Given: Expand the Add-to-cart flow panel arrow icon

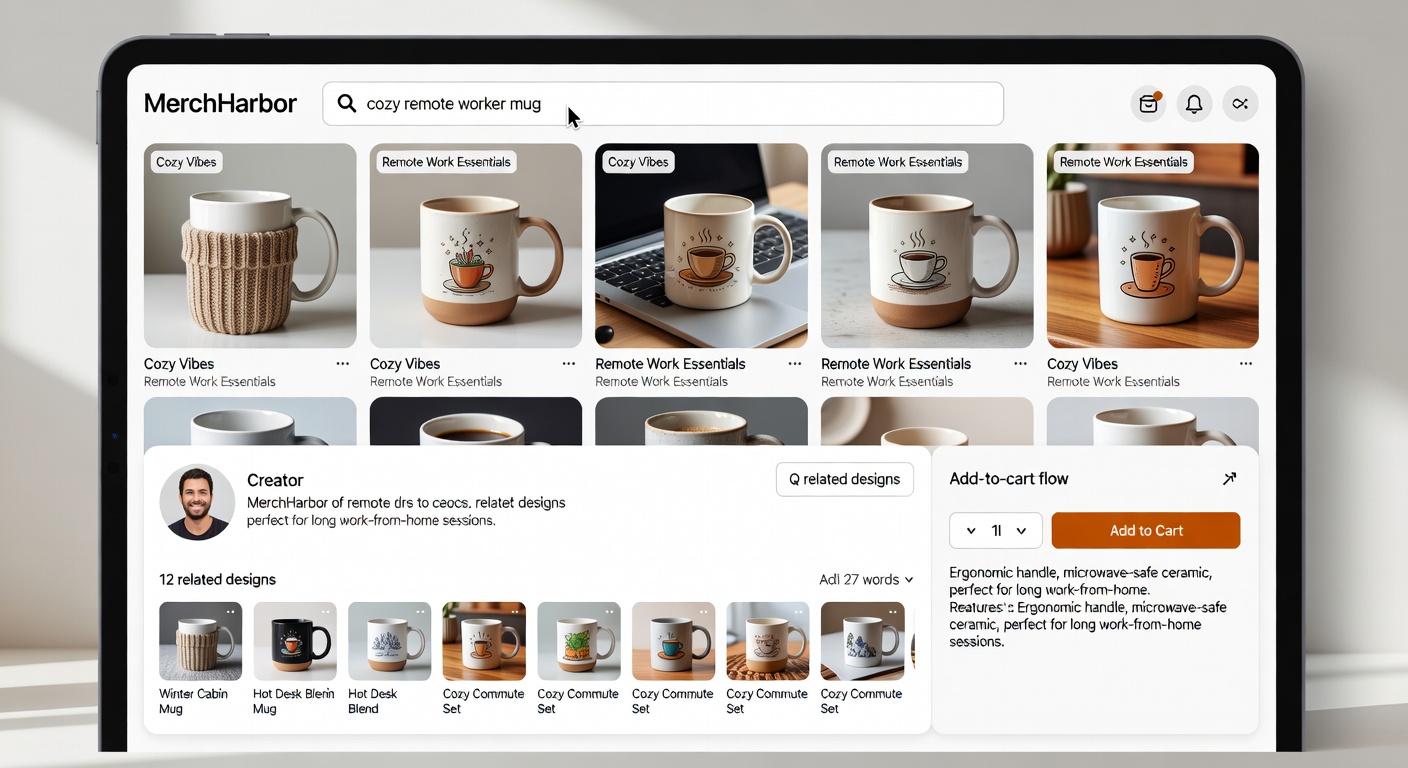Looking at the screenshot, I should tap(1229, 479).
